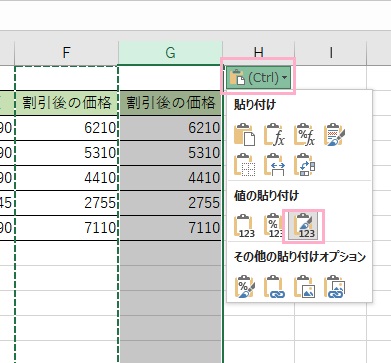391x363 pixels.
Task: Select Formatting-only paste option
Action: [244, 286]
